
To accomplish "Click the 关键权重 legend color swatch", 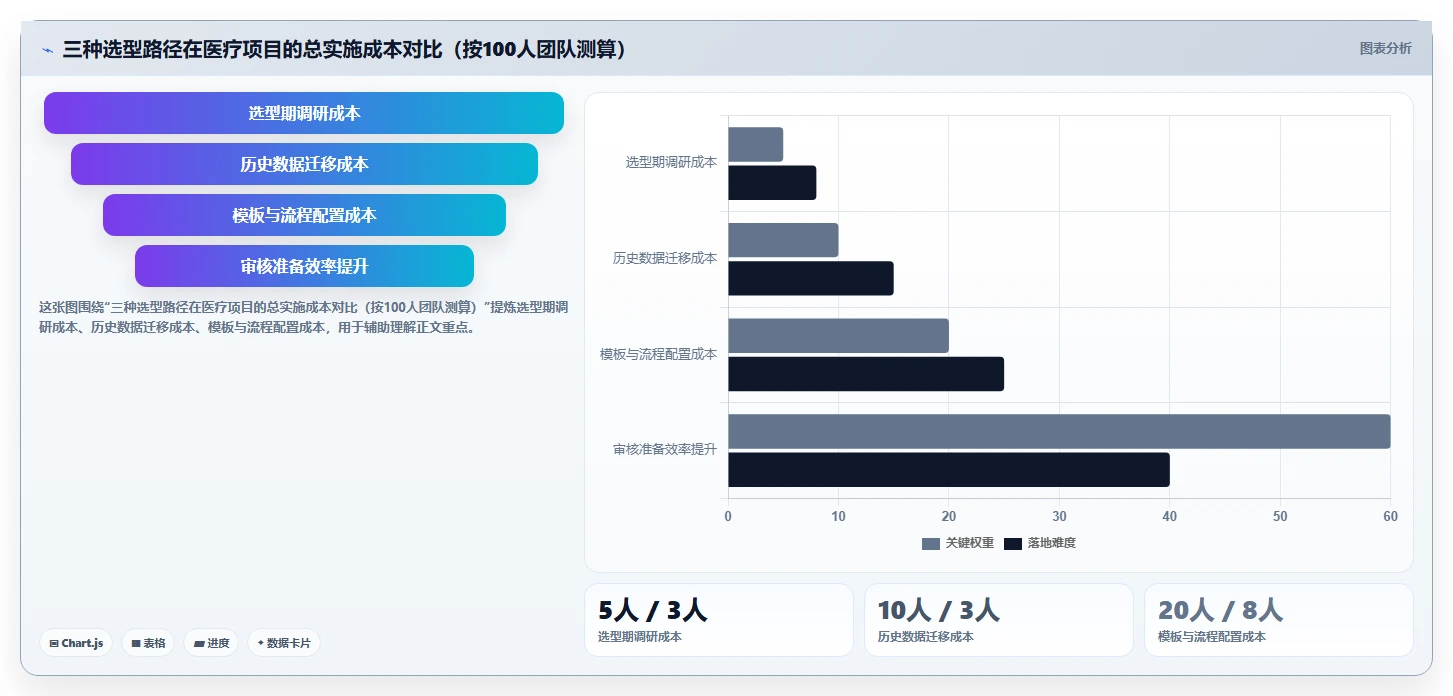I will pyautogui.click(x=931, y=543).
